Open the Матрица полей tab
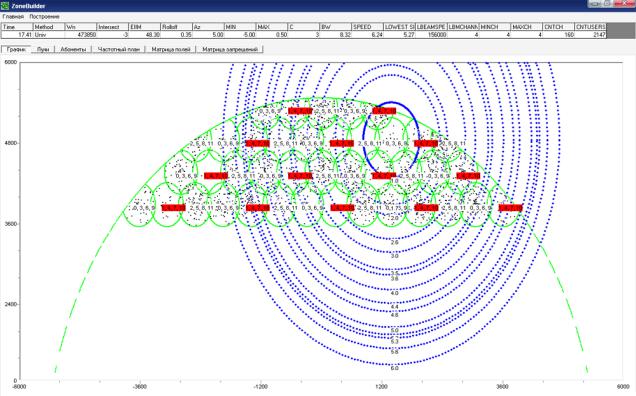636x396 pixels. point(171,49)
